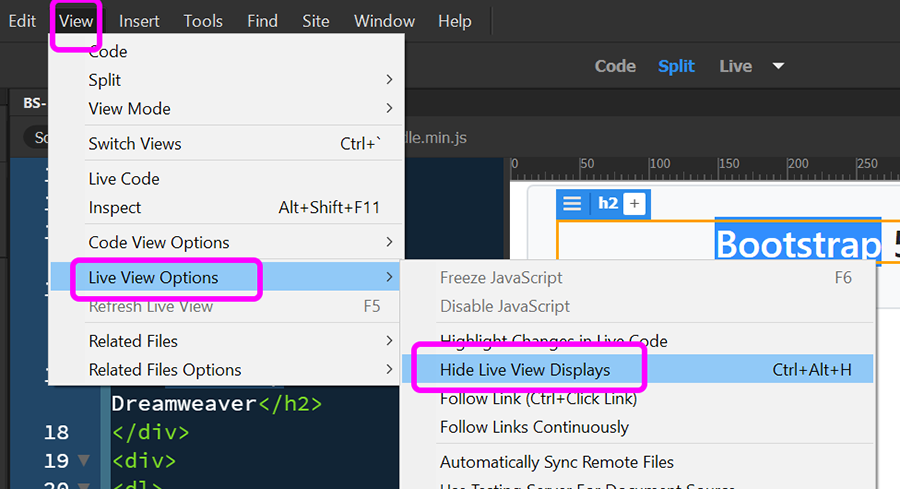This screenshot has width=900, height=489.
Task: Toggle Highlight Changes in Live Code
Action: pos(638,341)
